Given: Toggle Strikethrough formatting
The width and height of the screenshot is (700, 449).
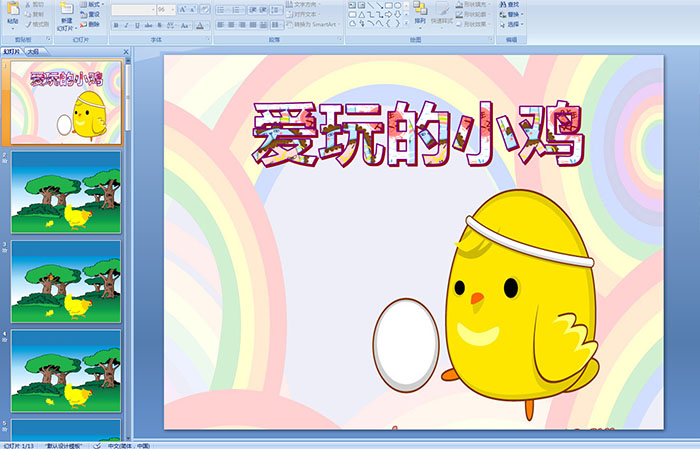Looking at the screenshot, I should coord(148,25).
